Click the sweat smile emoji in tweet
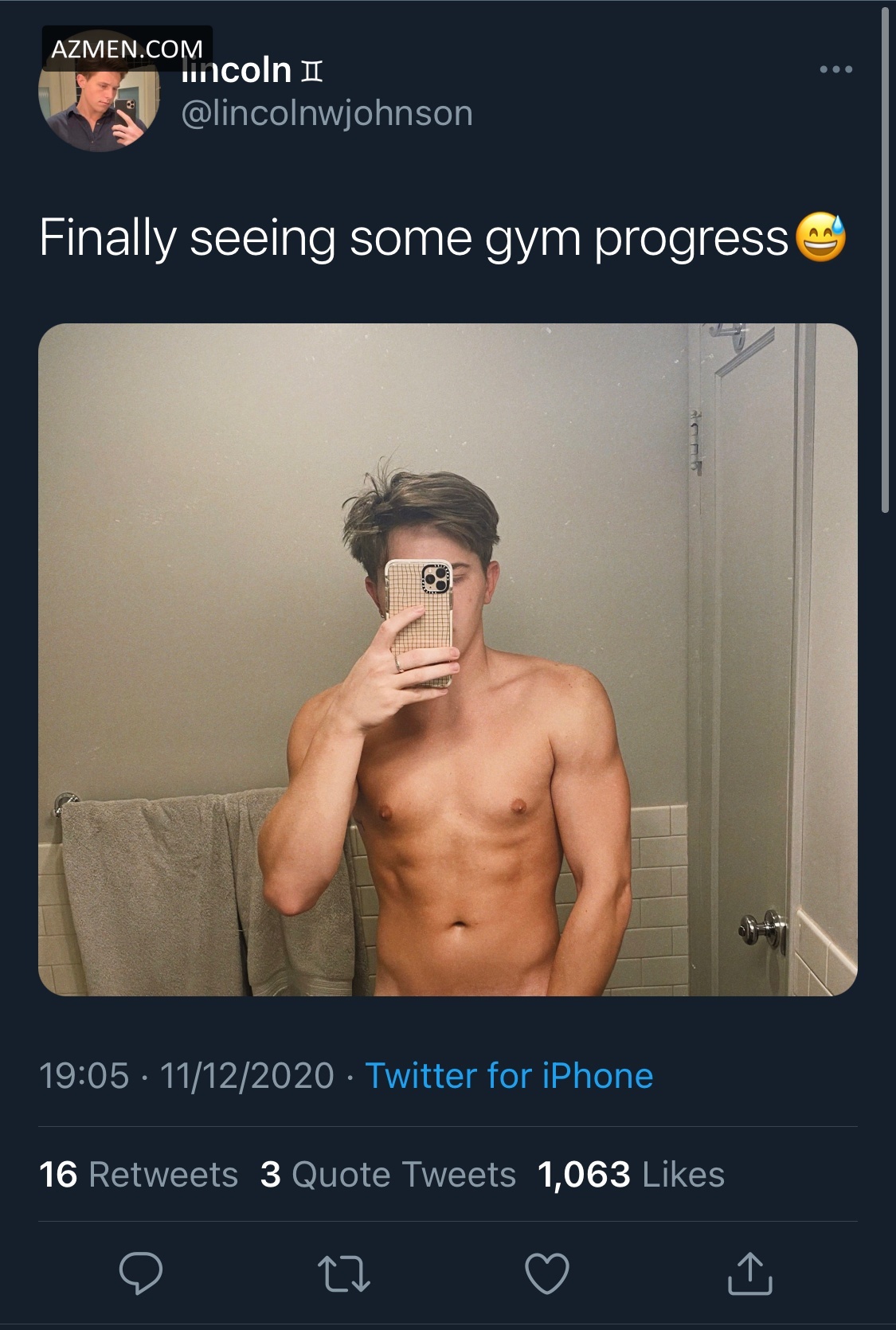The image size is (896, 1330). point(822,238)
